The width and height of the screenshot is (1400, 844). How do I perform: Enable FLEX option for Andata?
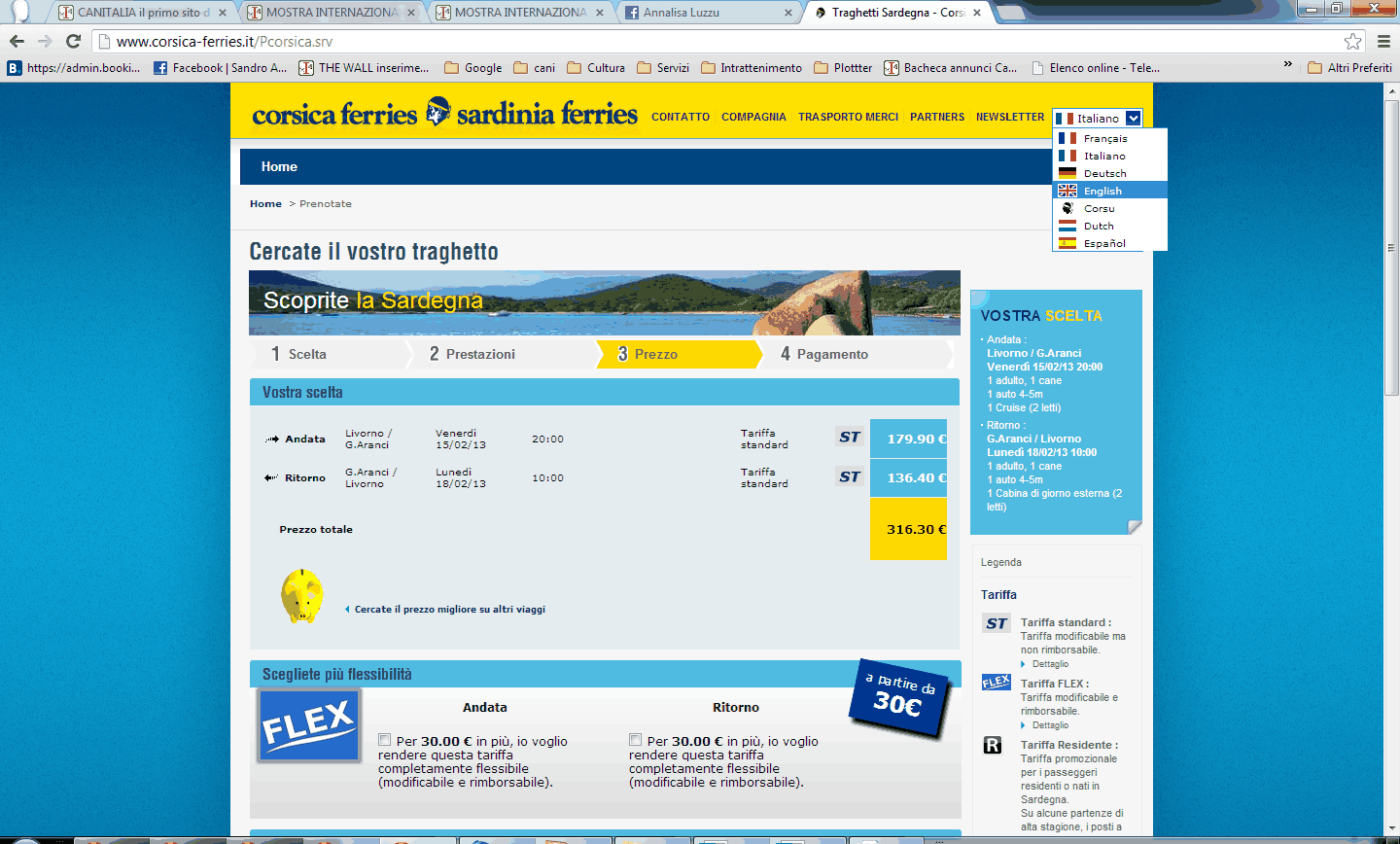(385, 740)
